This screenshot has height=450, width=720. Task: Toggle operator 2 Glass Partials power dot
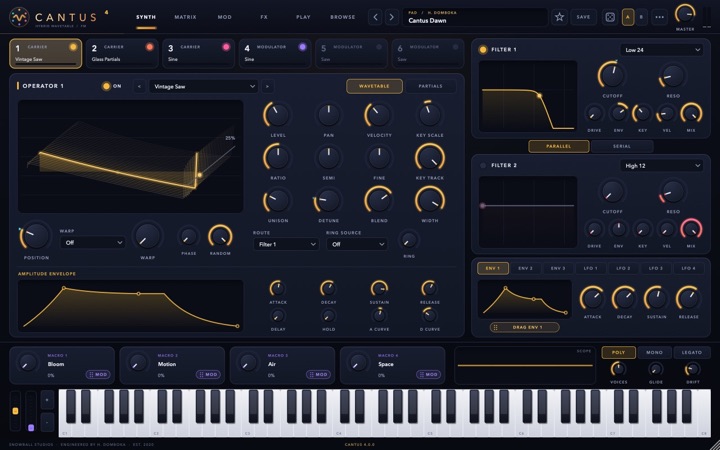[x=150, y=47]
